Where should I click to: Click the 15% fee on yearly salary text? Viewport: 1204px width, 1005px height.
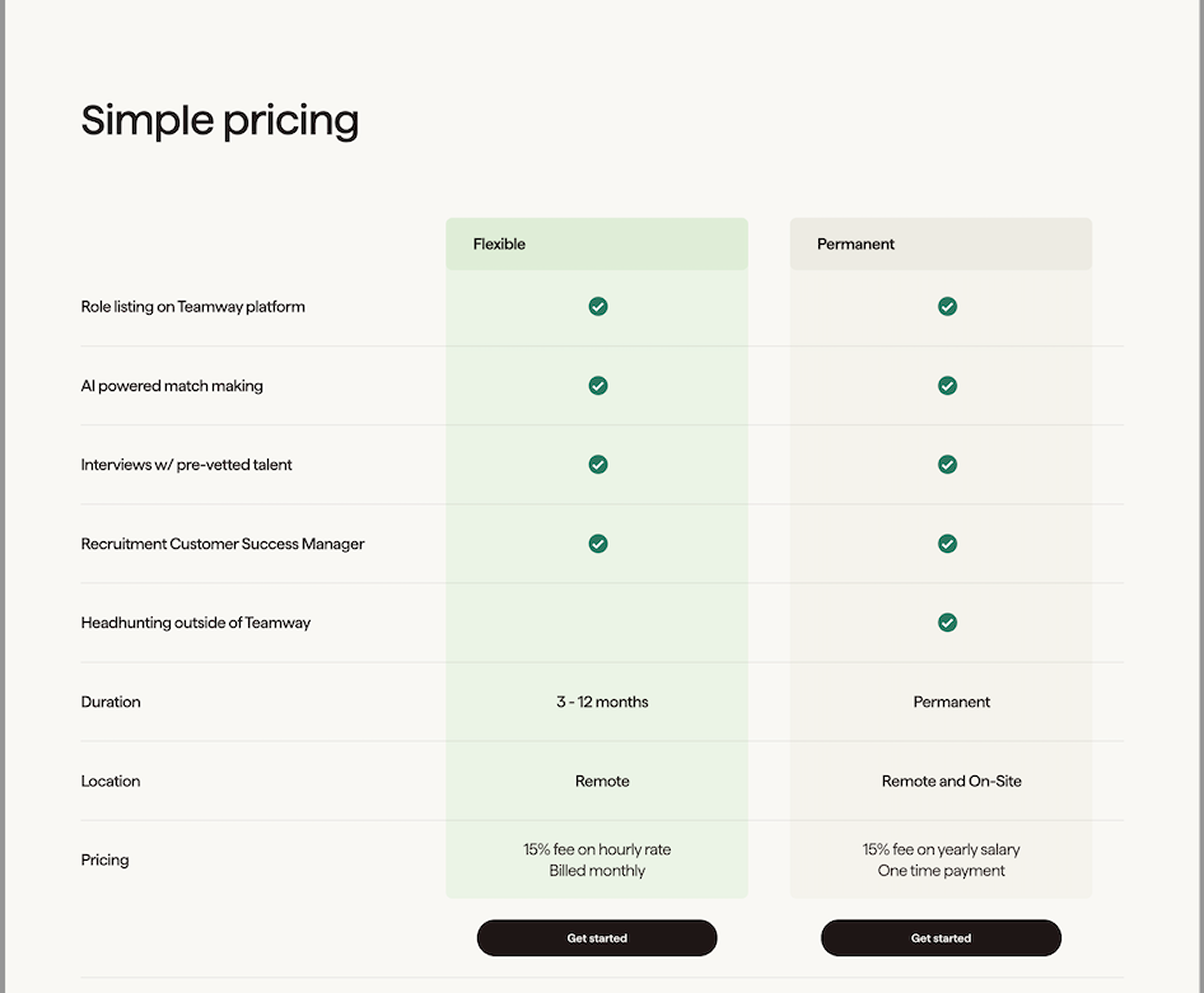pyautogui.click(x=941, y=849)
